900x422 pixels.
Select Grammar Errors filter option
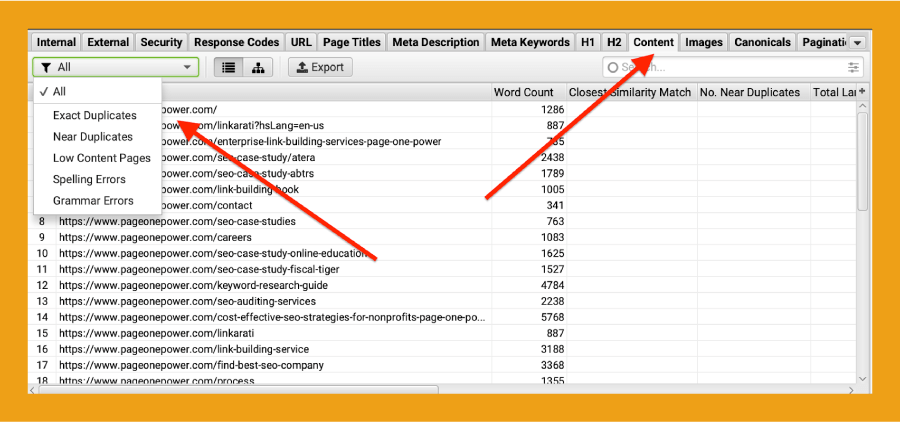coord(93,201)
